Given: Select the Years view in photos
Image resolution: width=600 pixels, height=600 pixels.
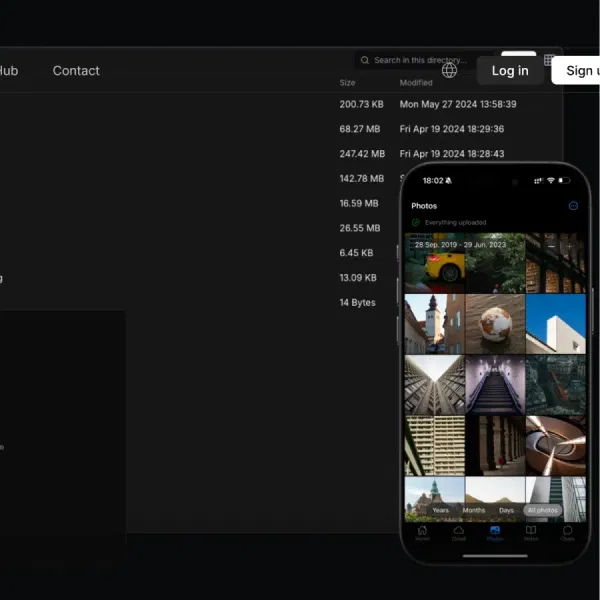Looking at the screenshot, I should click(x=440, y=510).
